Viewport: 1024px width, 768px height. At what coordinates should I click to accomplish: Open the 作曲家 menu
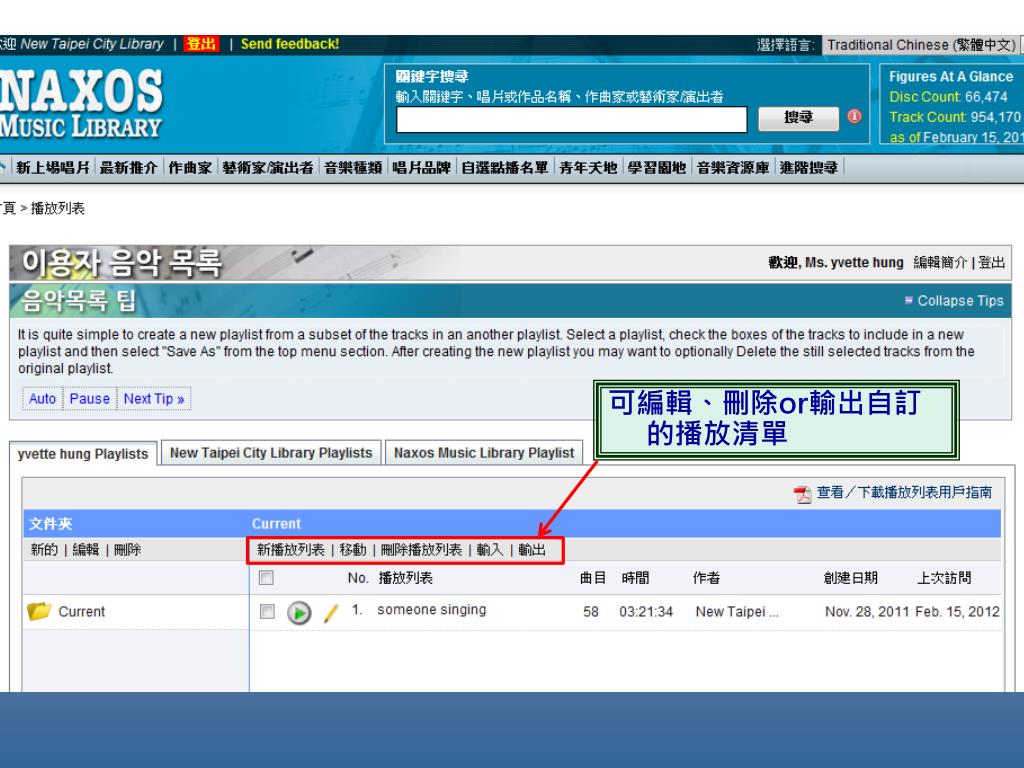click(190, 168)
